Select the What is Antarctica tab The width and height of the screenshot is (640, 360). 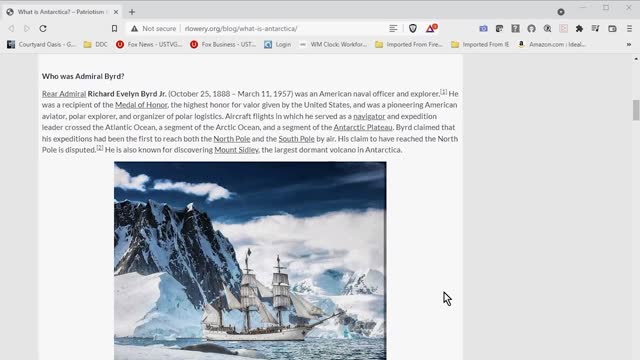tap(61, 12)
